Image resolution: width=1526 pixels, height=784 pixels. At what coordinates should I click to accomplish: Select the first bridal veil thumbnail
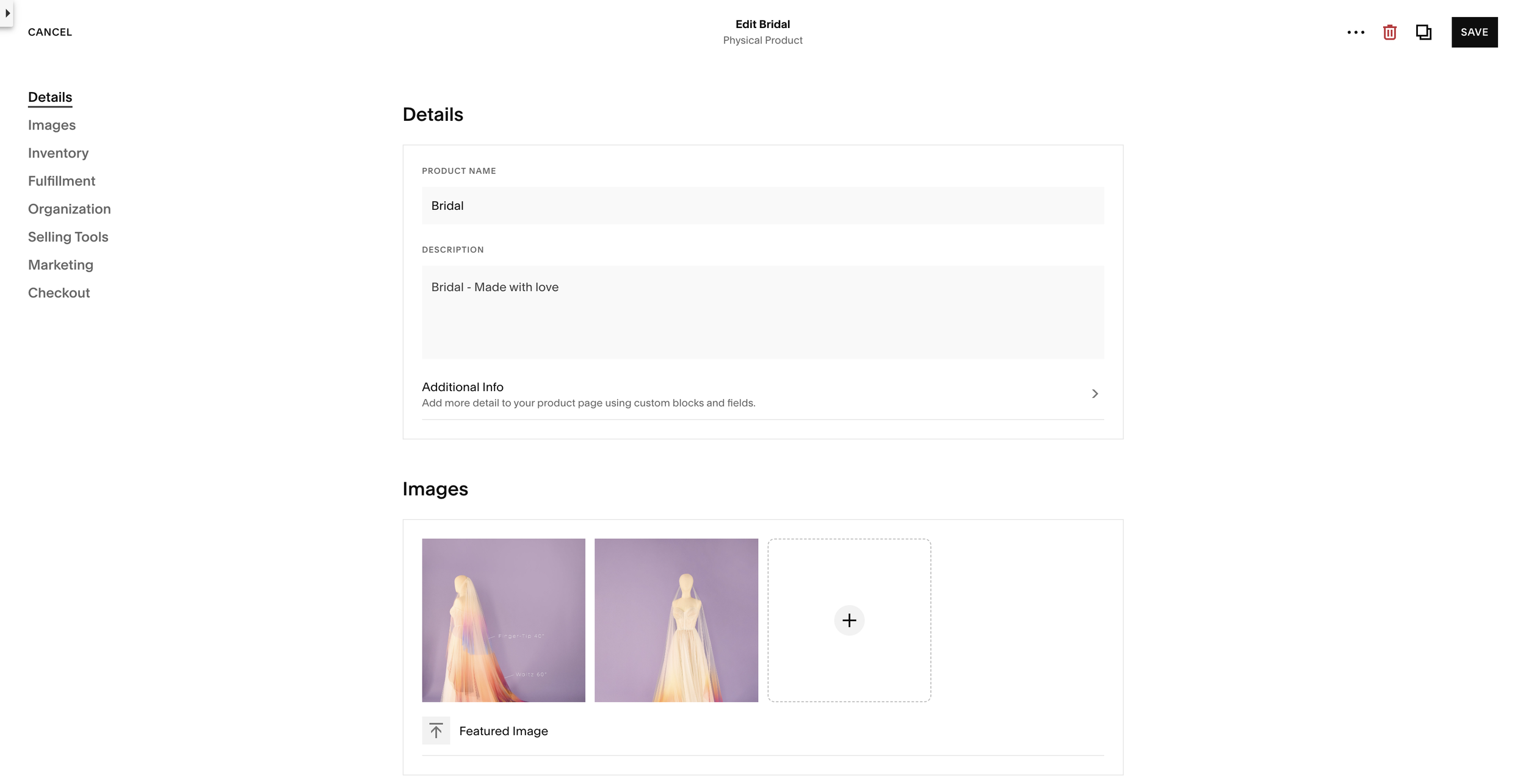point(504,620)
